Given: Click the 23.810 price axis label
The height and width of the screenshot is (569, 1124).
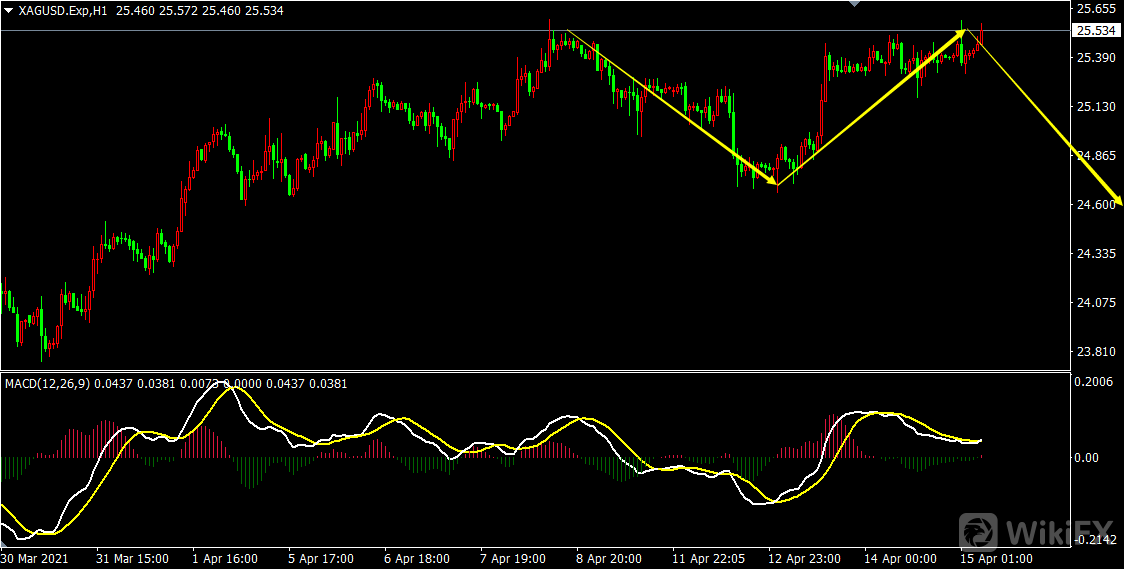Looking at the screenshot, I should point(1095,352).
